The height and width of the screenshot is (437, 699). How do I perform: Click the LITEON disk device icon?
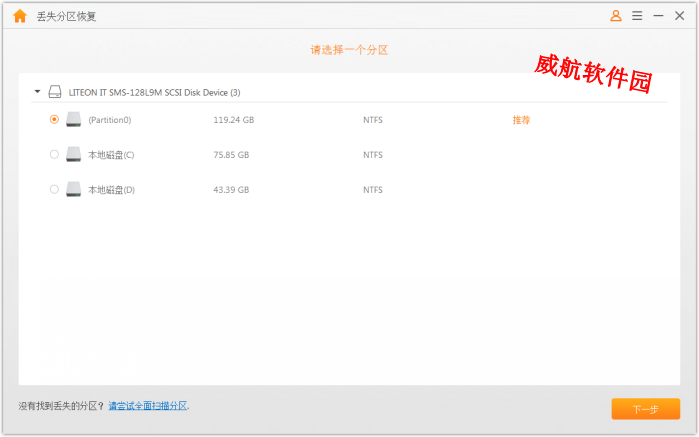[55, 92]
